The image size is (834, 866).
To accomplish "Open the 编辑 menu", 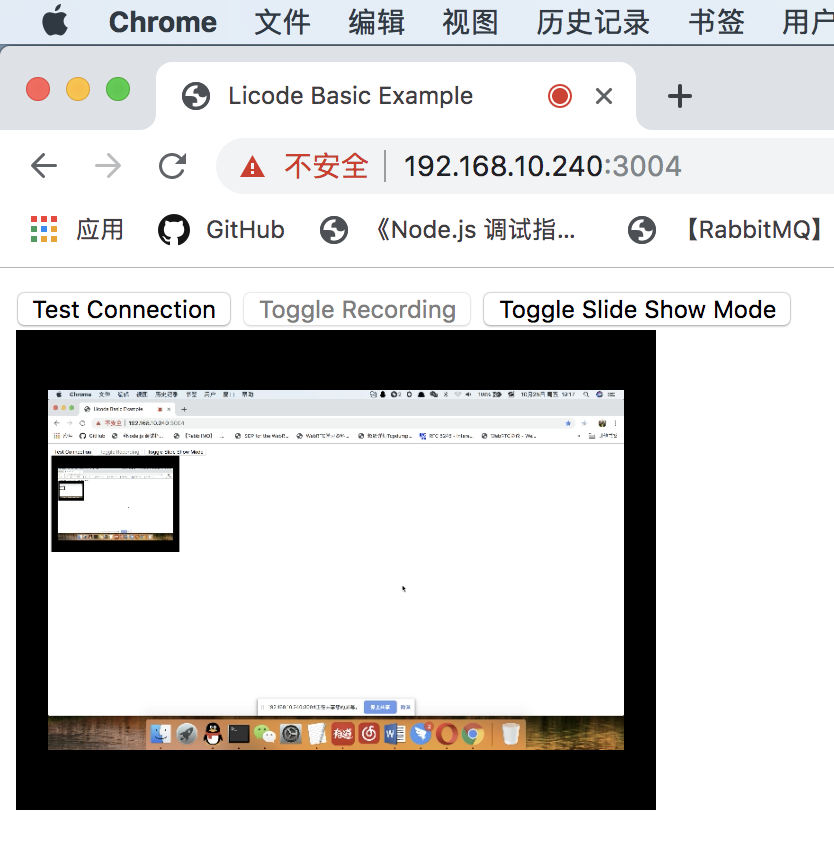I will (x=376, y=22).
